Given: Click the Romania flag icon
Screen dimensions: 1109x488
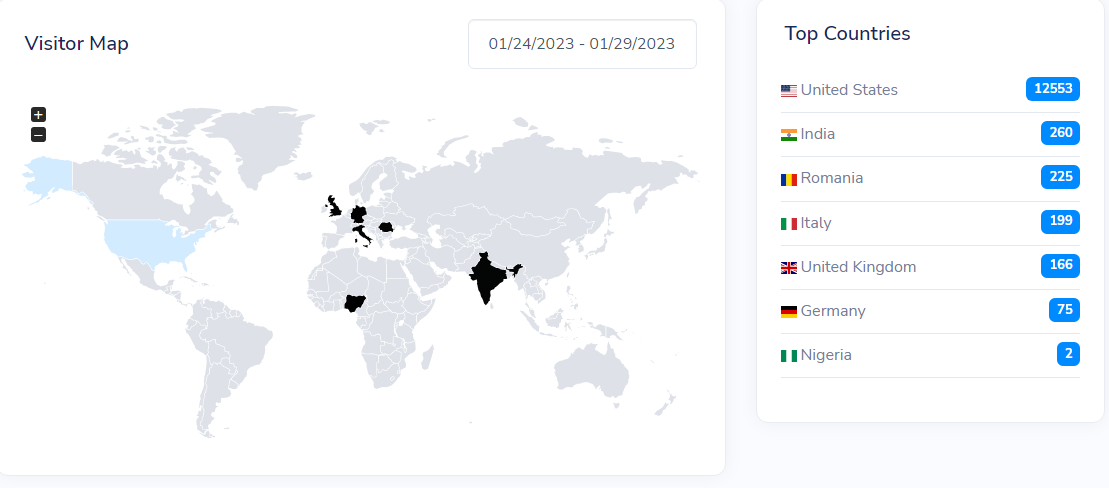Looking at the screenshot, I should 789,179.
